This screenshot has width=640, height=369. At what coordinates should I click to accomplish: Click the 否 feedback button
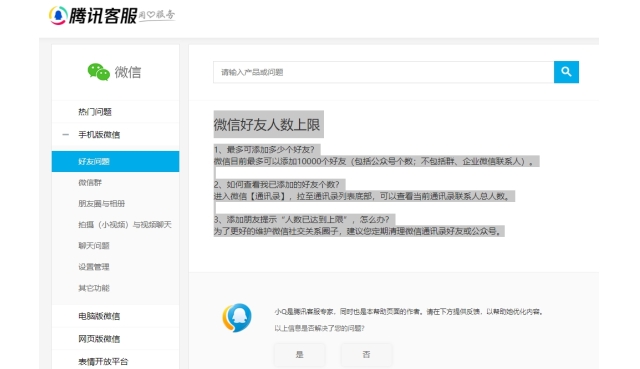click(367, 355)
